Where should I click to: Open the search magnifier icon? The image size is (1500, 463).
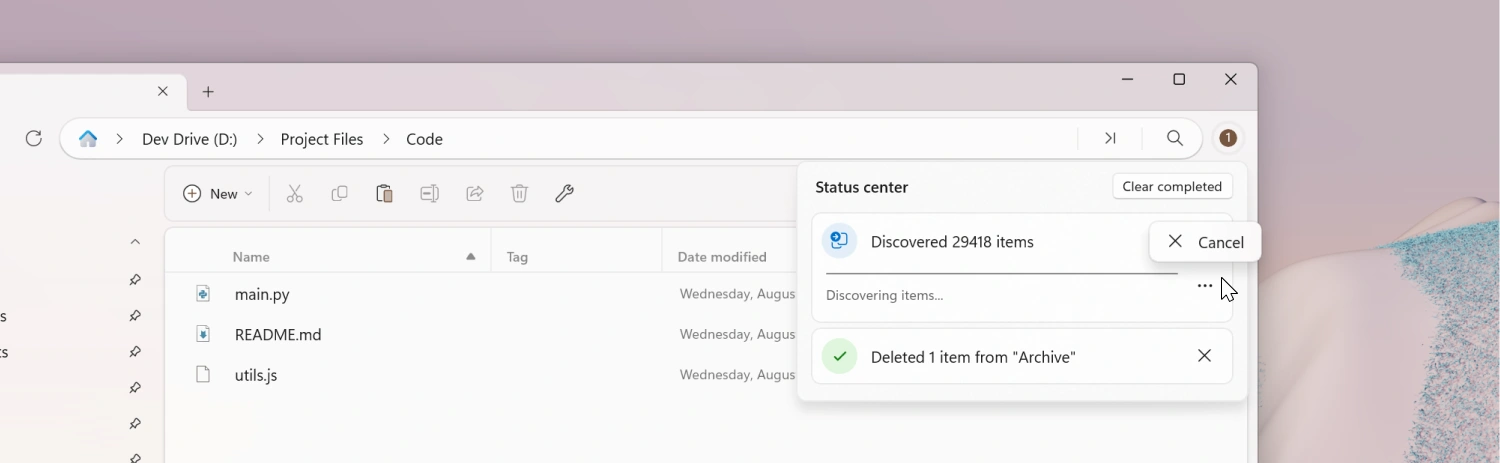point(1175,139)
